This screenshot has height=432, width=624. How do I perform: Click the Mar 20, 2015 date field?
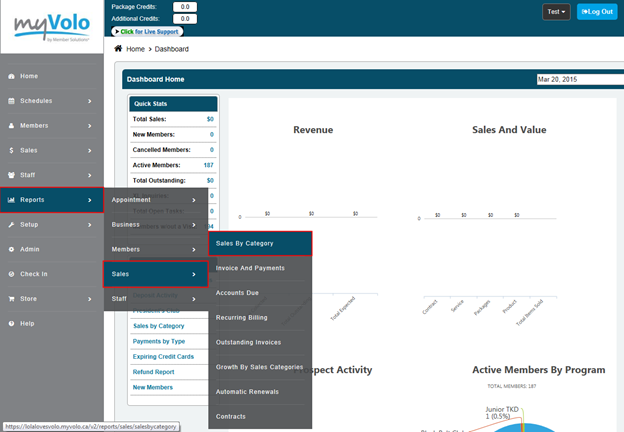[580, 79]
